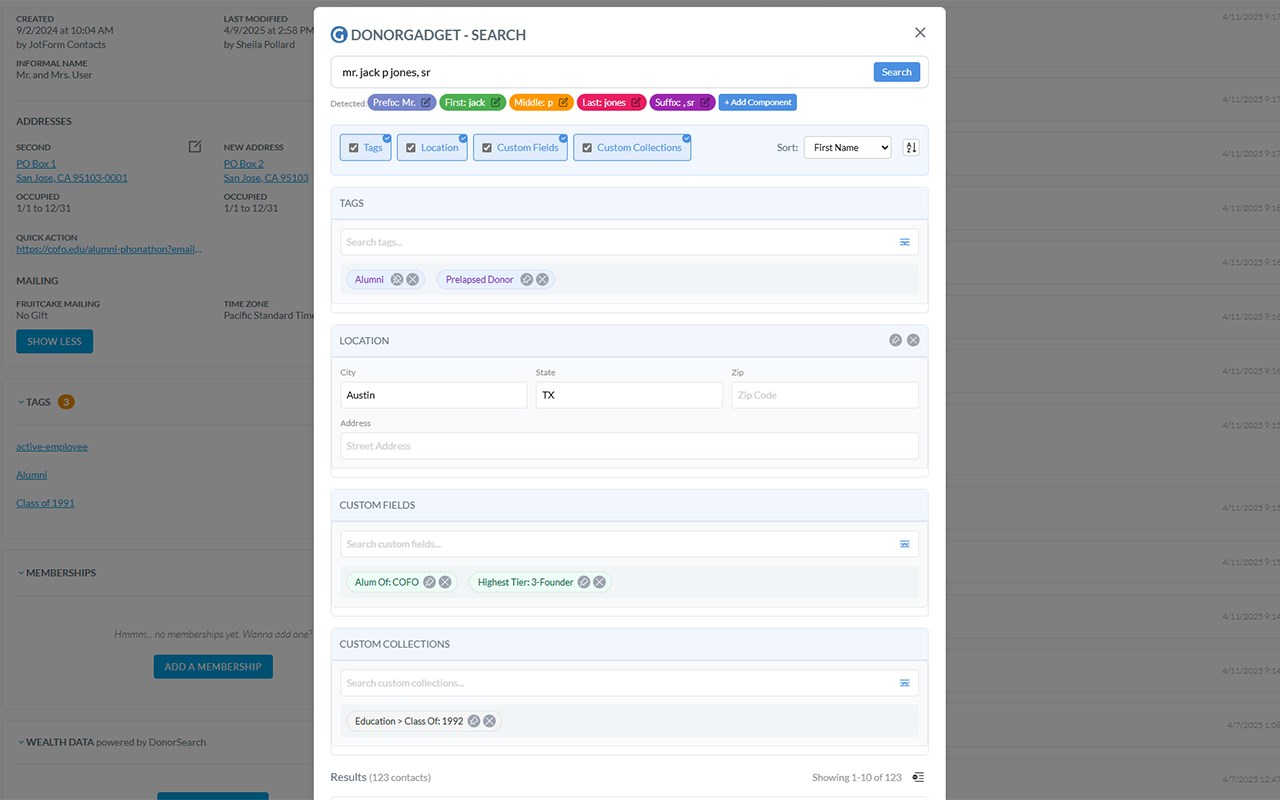Close the DonorGadget search dialog
The height and width of the screenshot is (800, 1280).
tap(920, 32)
